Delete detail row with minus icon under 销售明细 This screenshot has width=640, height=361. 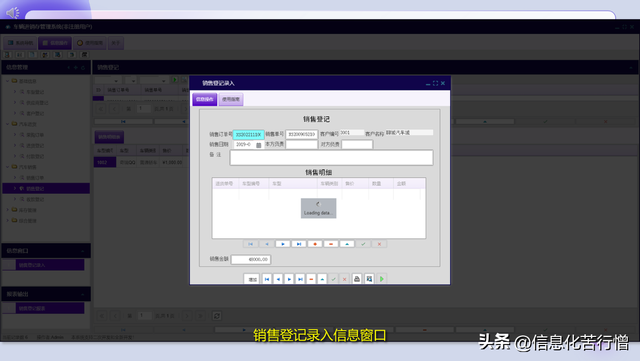[331, 244]
